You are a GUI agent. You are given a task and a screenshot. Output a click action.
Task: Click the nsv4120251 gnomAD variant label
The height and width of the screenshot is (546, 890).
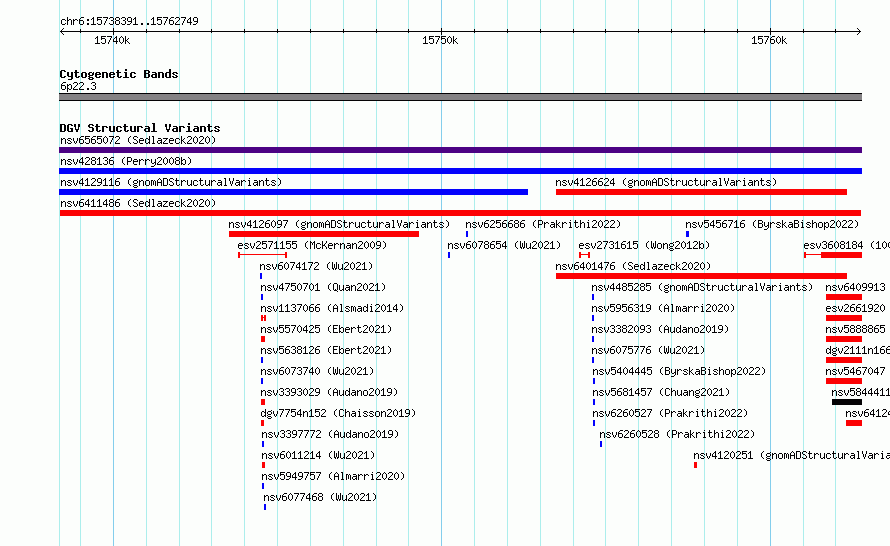[791, 455]
